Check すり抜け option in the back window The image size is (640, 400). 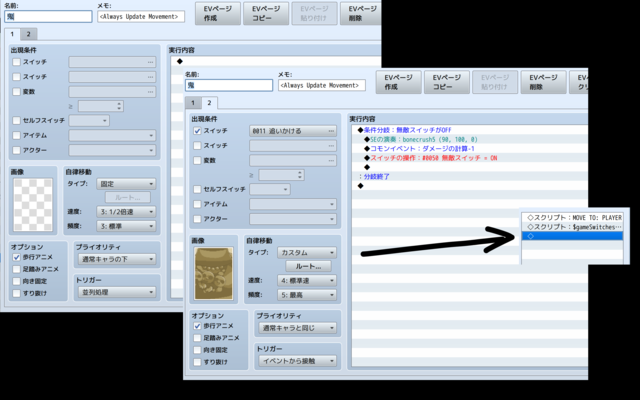pyautogui.click(x=16, y=293)
